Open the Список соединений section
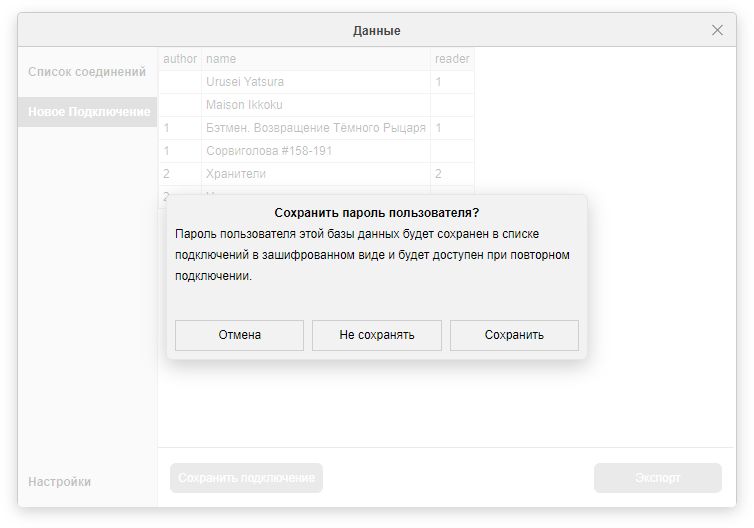This screenshot has height=528, width=754. tap(87, 72)
